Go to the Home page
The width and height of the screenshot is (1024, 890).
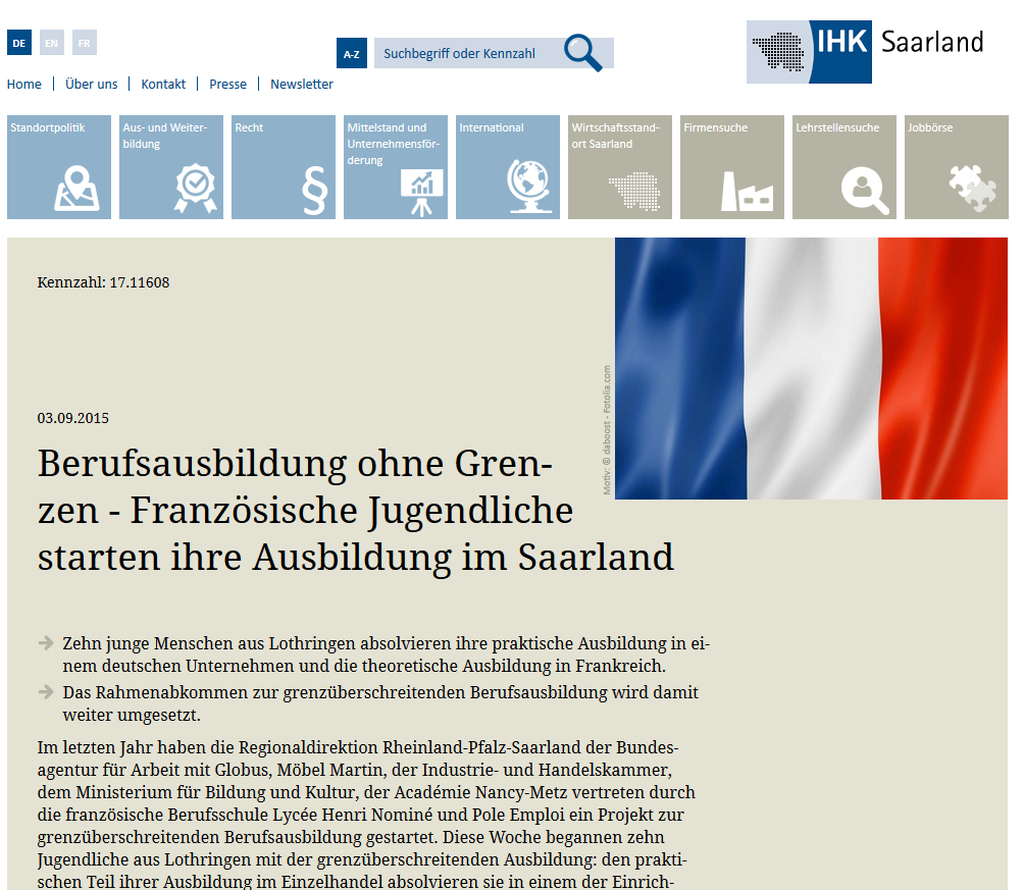pyautogui.click(x=24, y=84)
